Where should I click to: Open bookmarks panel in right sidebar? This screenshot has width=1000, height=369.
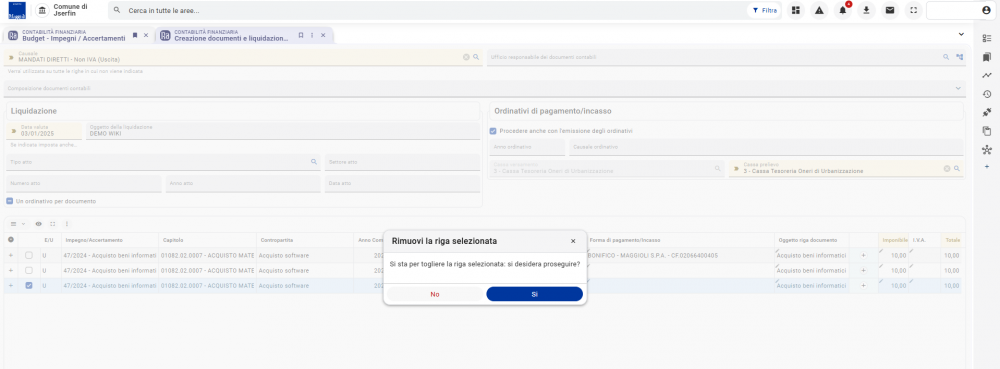point(987,57)
